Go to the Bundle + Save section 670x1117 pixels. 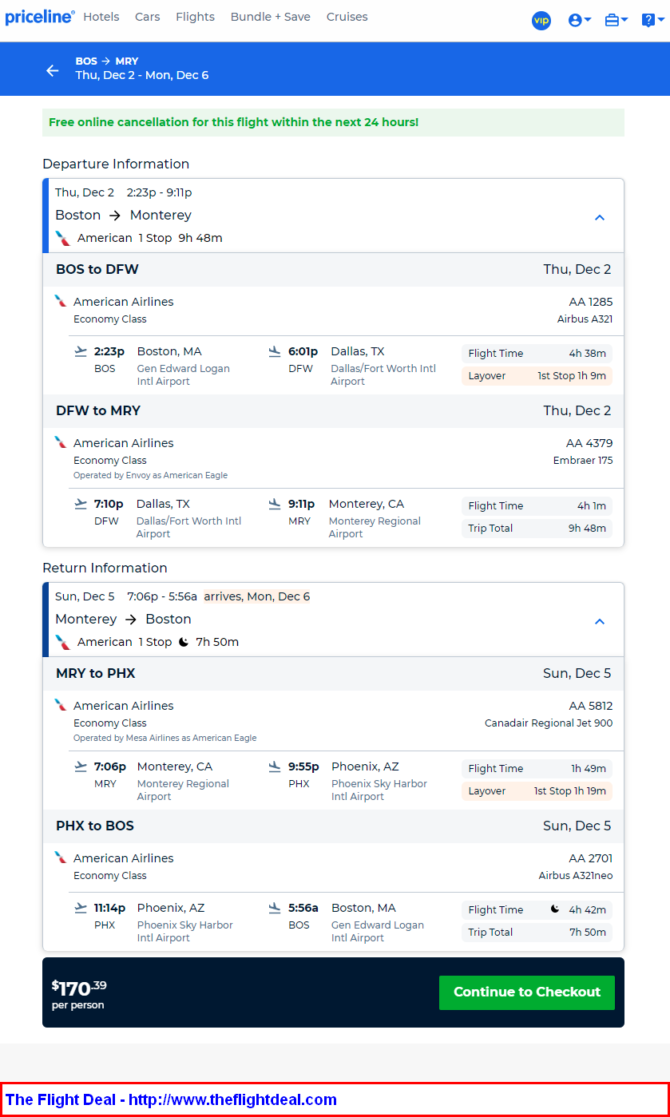(x=271, y=16)
